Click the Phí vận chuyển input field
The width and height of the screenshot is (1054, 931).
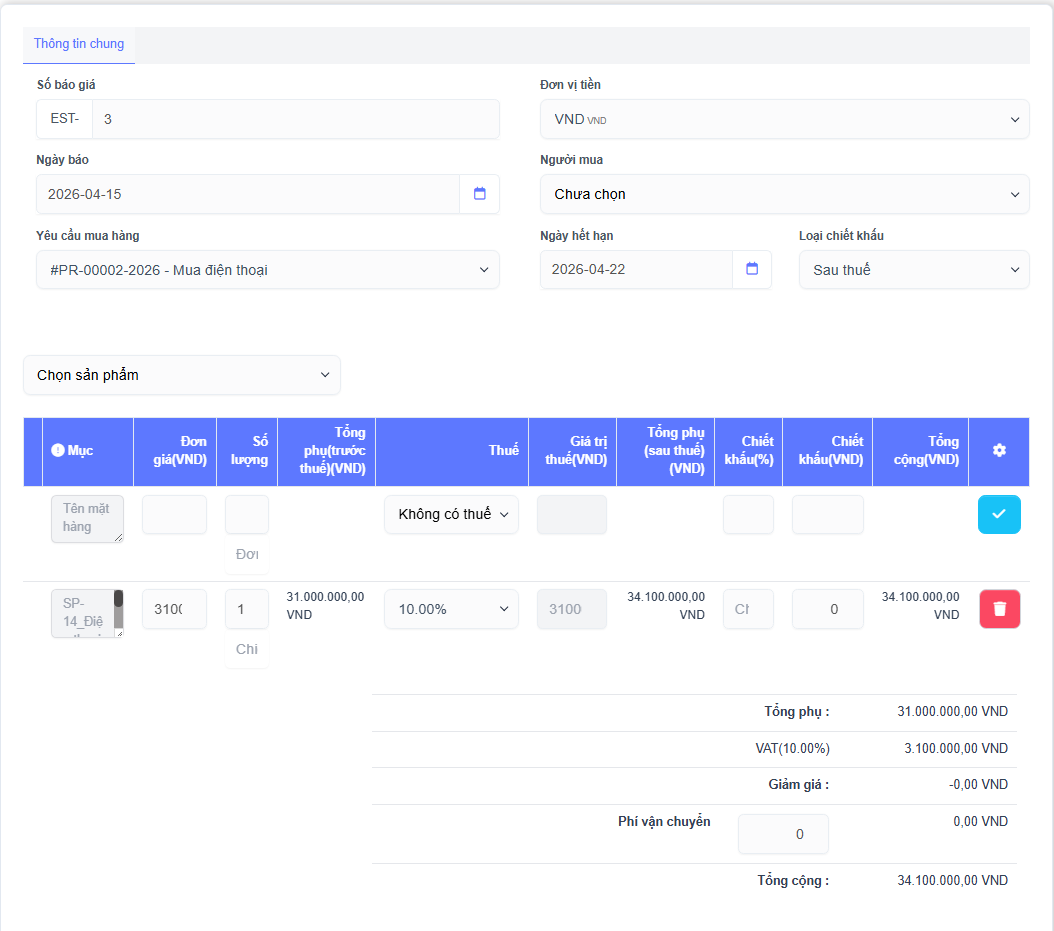click(783, 834)
